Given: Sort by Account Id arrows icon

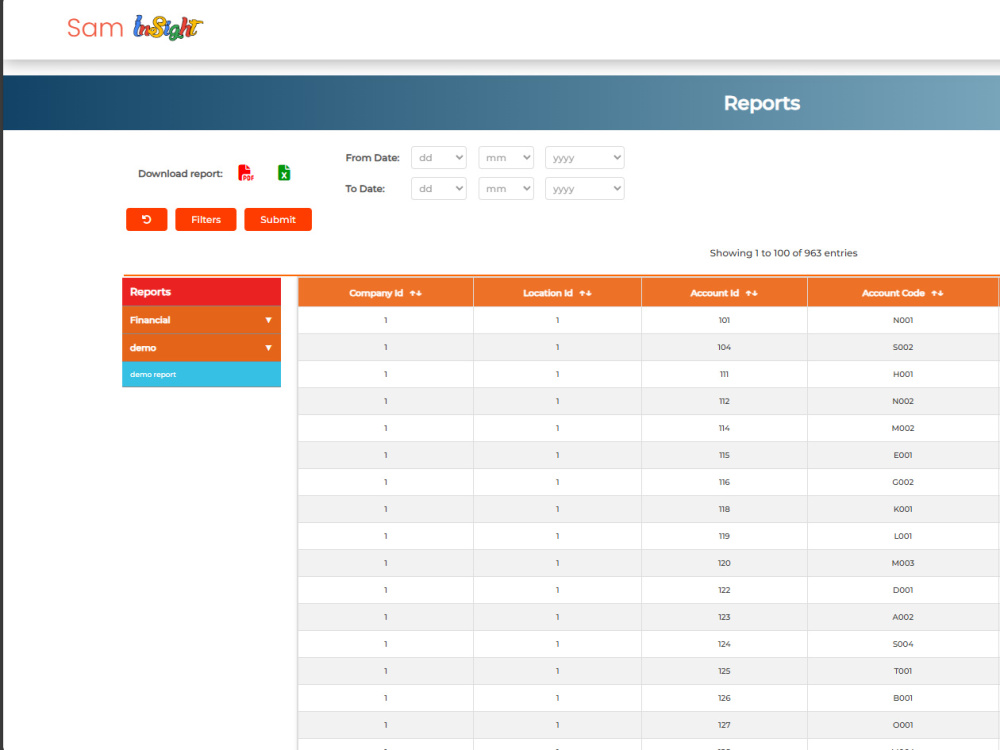Looking at the screenshot, I should pos(751,293).
